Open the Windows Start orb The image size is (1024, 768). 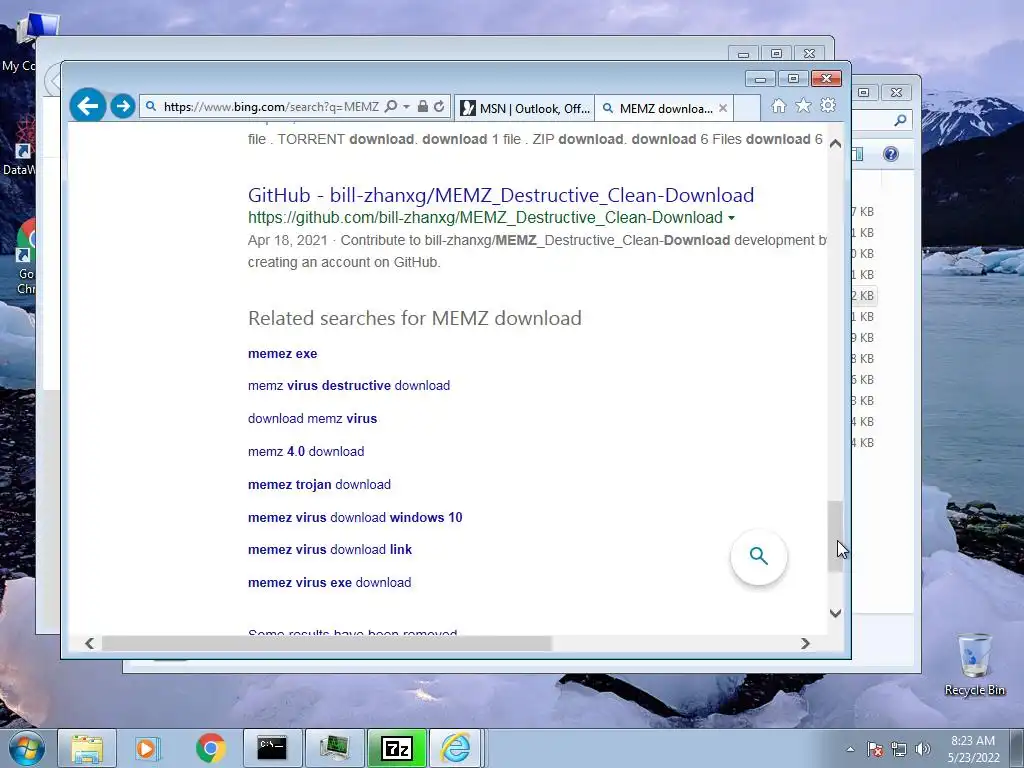26,748
